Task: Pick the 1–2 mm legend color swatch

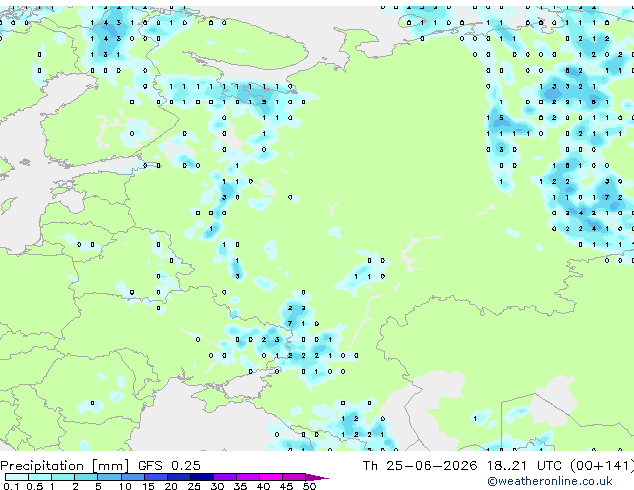Action: (63, 477)
